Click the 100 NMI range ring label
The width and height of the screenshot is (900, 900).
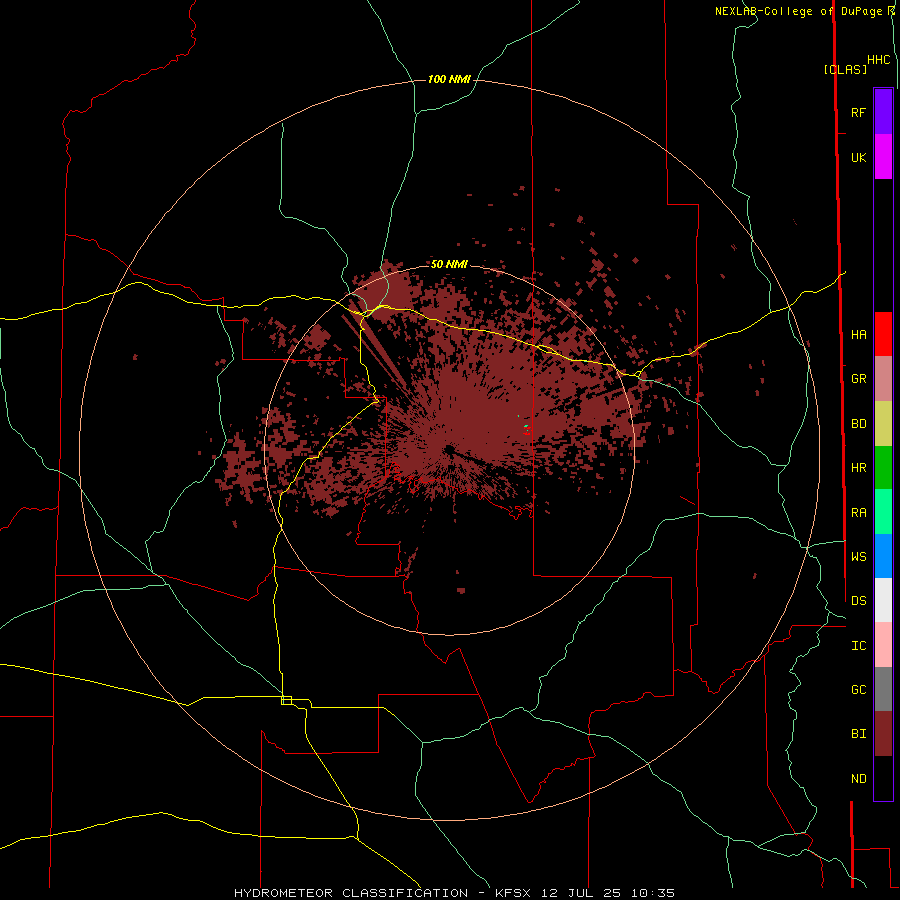click(x=449, y=79)
